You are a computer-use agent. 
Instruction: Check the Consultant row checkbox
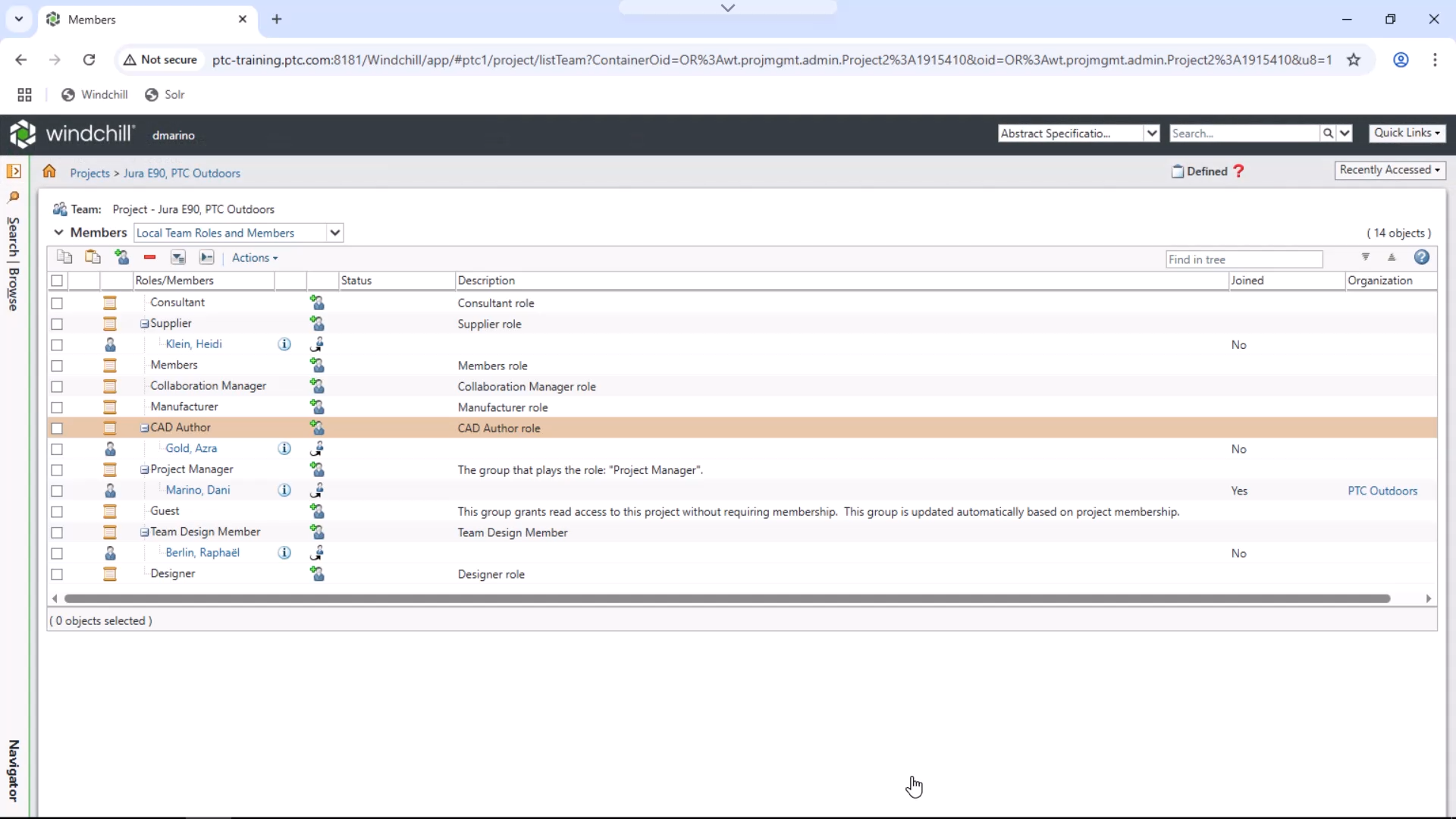[57, 303]
